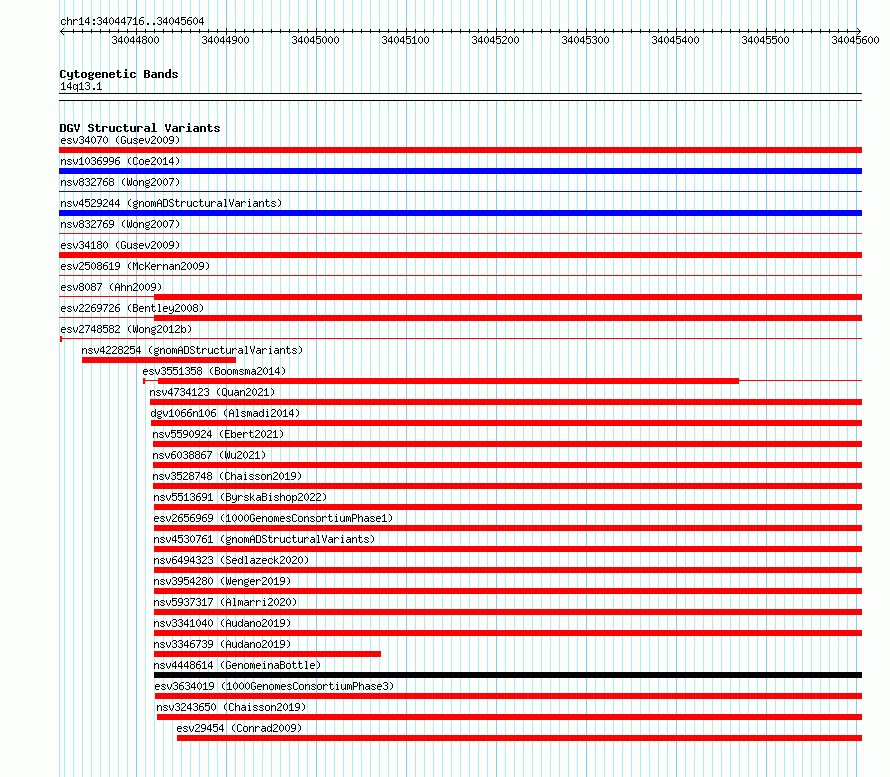The image size is (890, 777).
Task: Open variant nsv832769 (Wong2007)
Action: (120, 224)
